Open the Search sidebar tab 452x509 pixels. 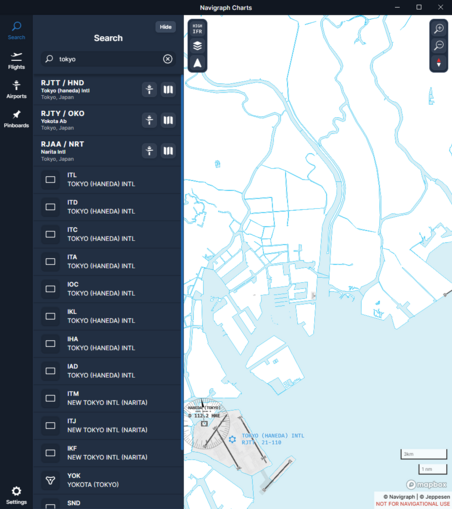tap(16, 31)
